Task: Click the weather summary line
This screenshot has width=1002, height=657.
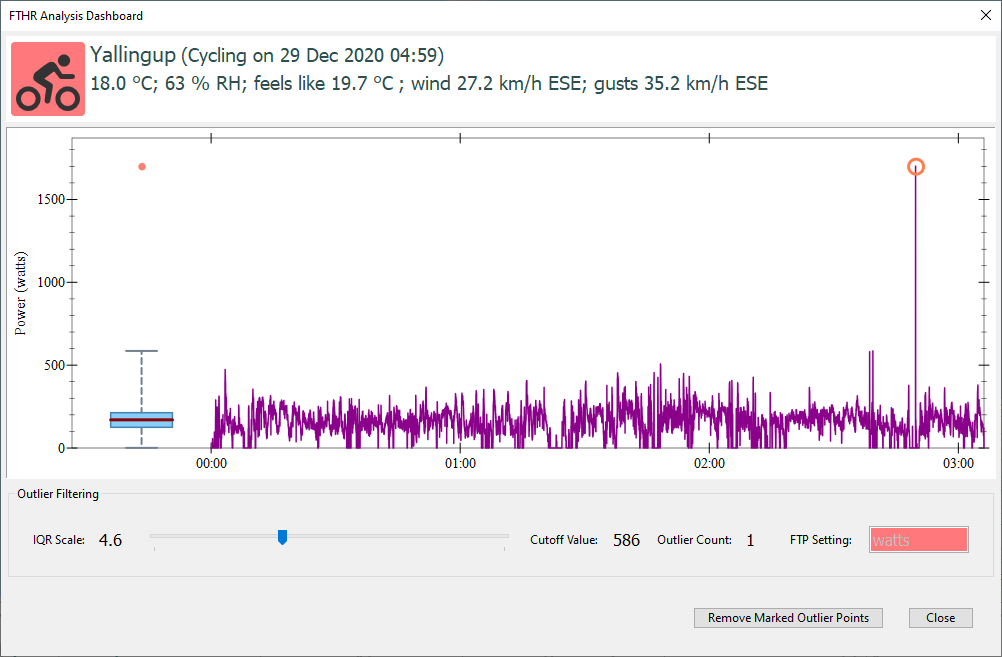Action: 429,84
